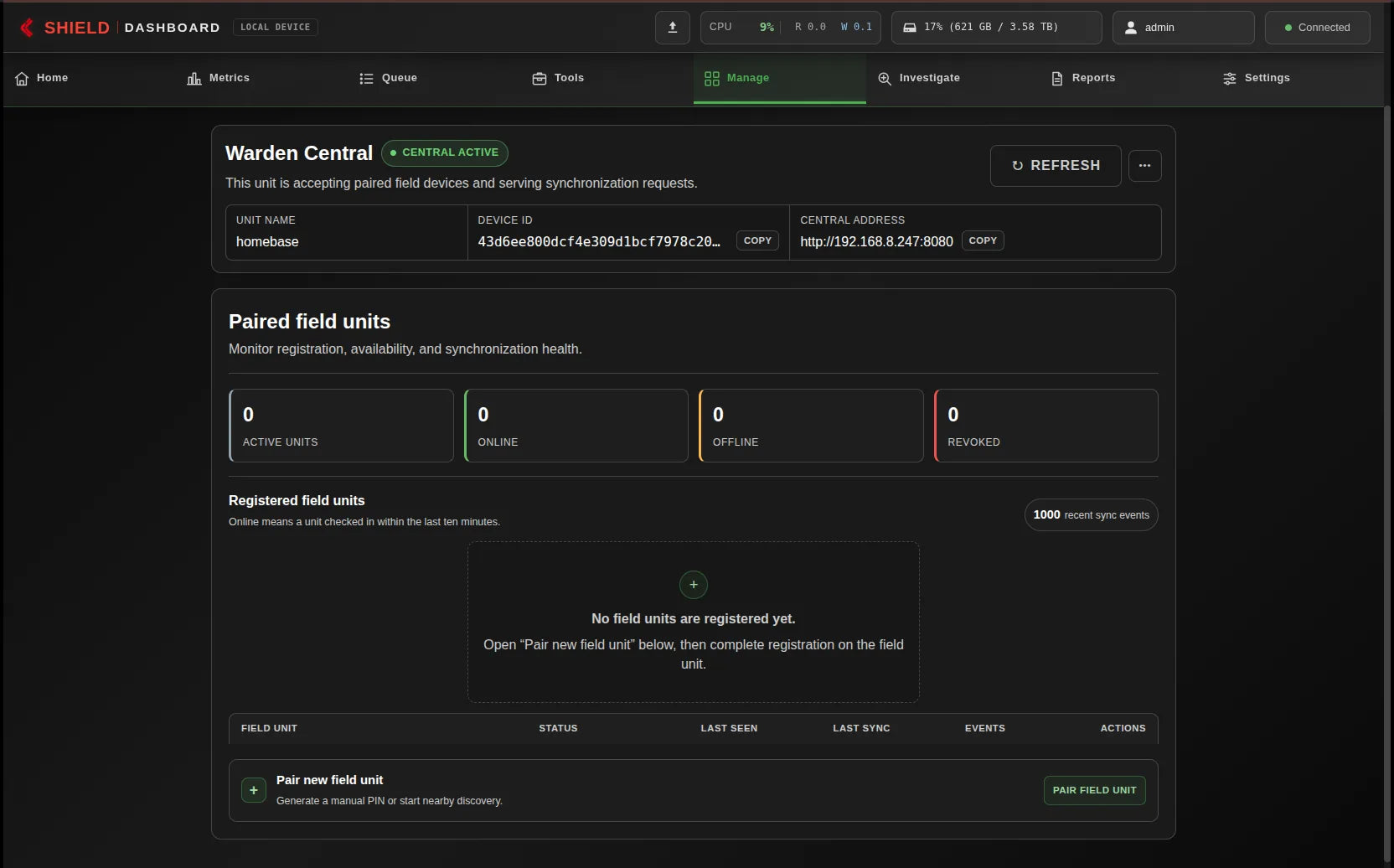Click the FIELD UNIT column header
Image resolution: width=1394 pixels, height=868 pixels.
point(269,729)
